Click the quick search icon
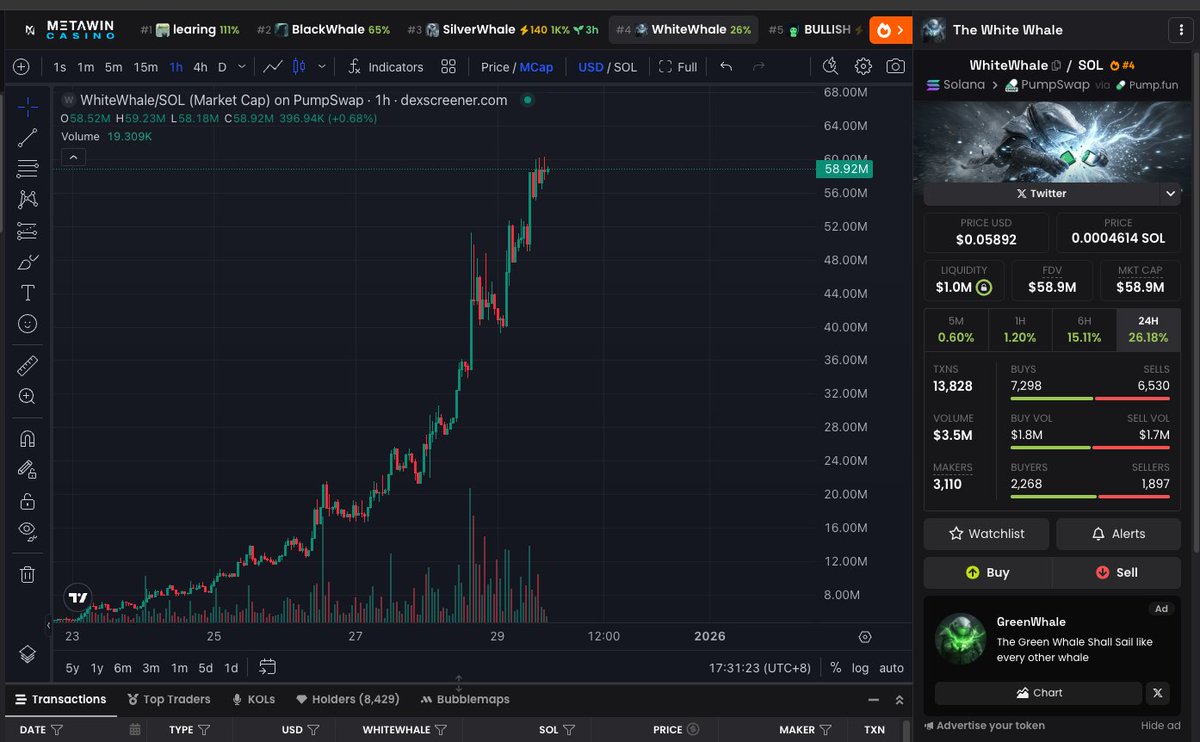The width and height of the screenshot is (1200, 742). tap(830, 67)
